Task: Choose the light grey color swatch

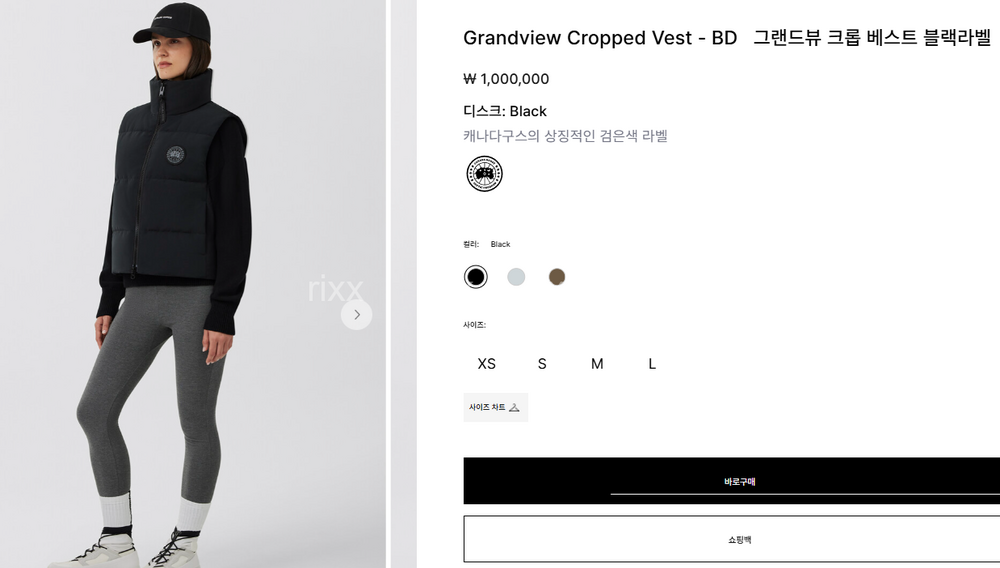Action: (516, 277)
